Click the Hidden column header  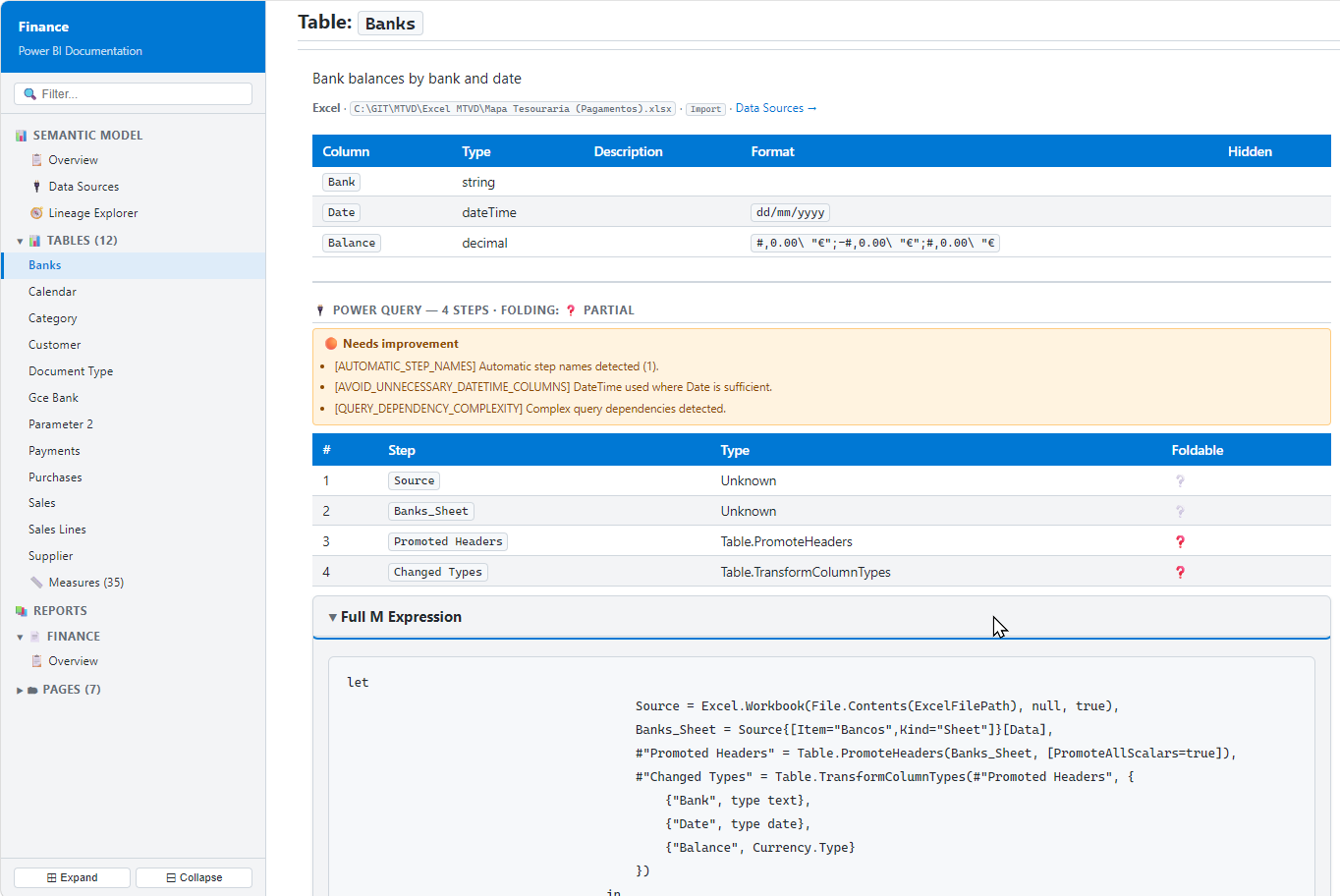coord(1250,151)
